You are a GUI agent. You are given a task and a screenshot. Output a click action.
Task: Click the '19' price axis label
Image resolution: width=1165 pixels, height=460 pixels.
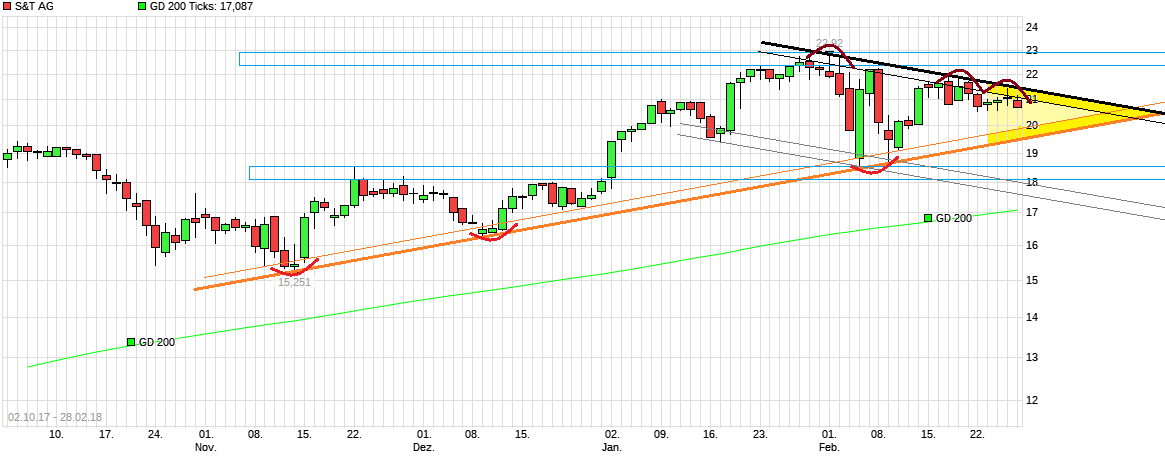[x=1032, y=153]
